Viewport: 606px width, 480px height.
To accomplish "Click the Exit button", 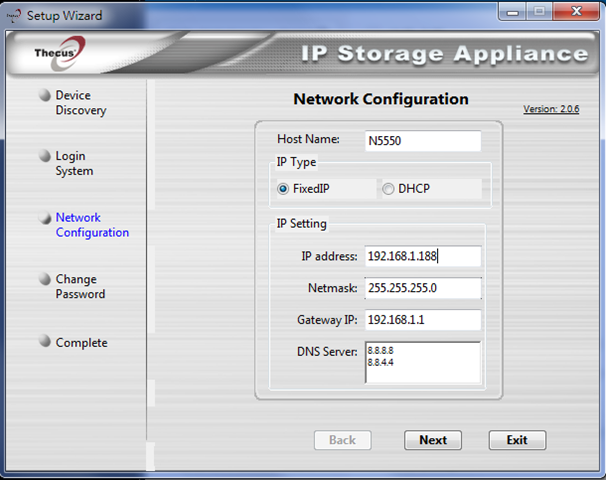I will tap(517, 440).
